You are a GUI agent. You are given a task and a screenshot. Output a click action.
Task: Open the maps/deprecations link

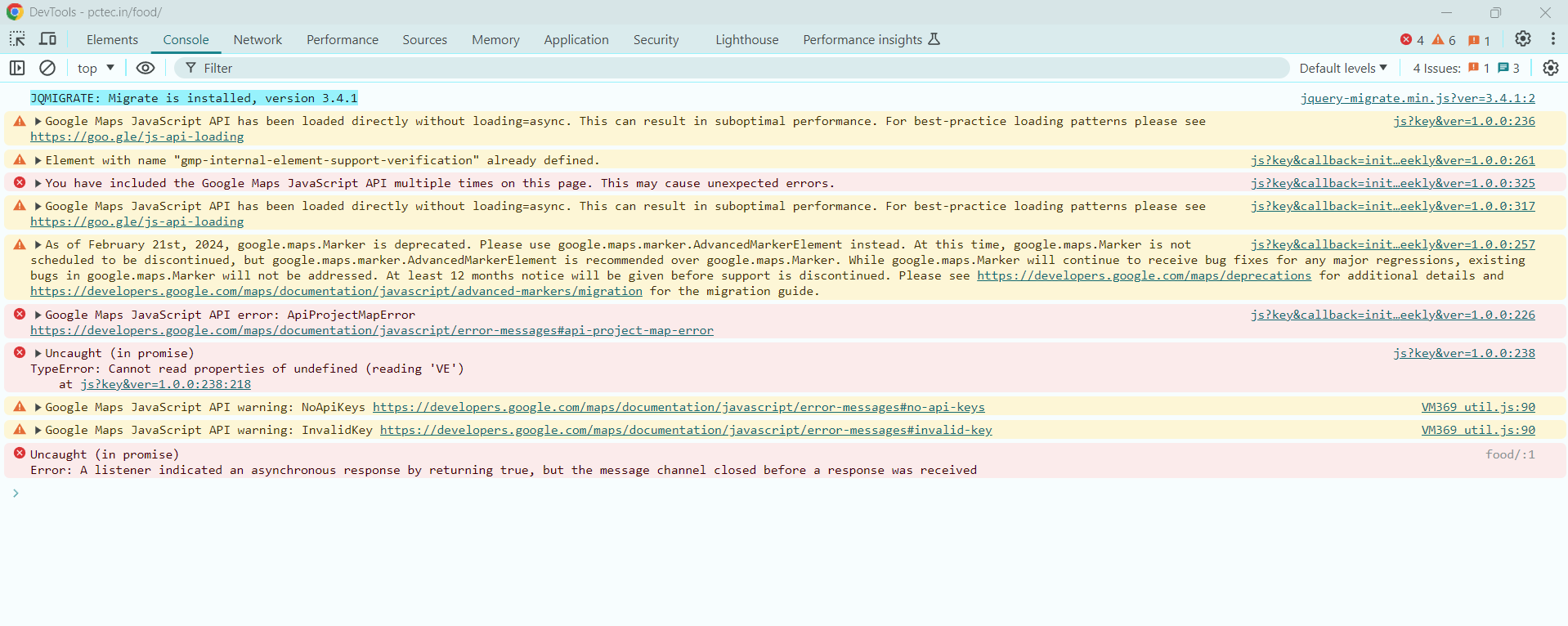[x=1144, y=275]
